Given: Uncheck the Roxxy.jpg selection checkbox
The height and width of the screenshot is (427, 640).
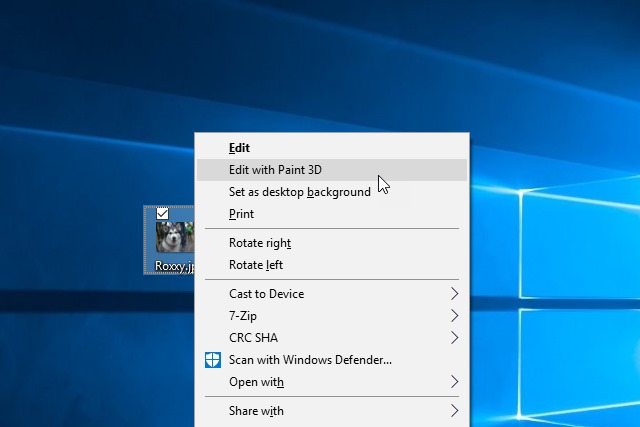Looking at the screenshot, I should pyautogui.click(x=162, y=214).
